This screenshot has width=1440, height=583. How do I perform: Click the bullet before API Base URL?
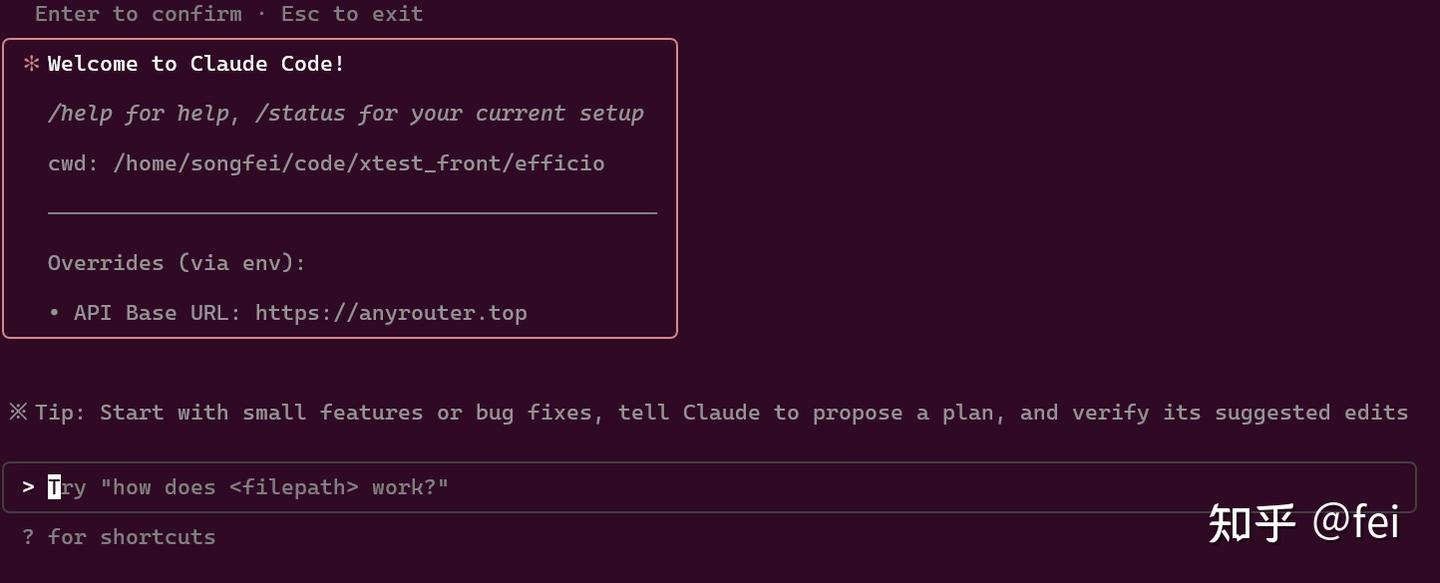pos(55,313)
